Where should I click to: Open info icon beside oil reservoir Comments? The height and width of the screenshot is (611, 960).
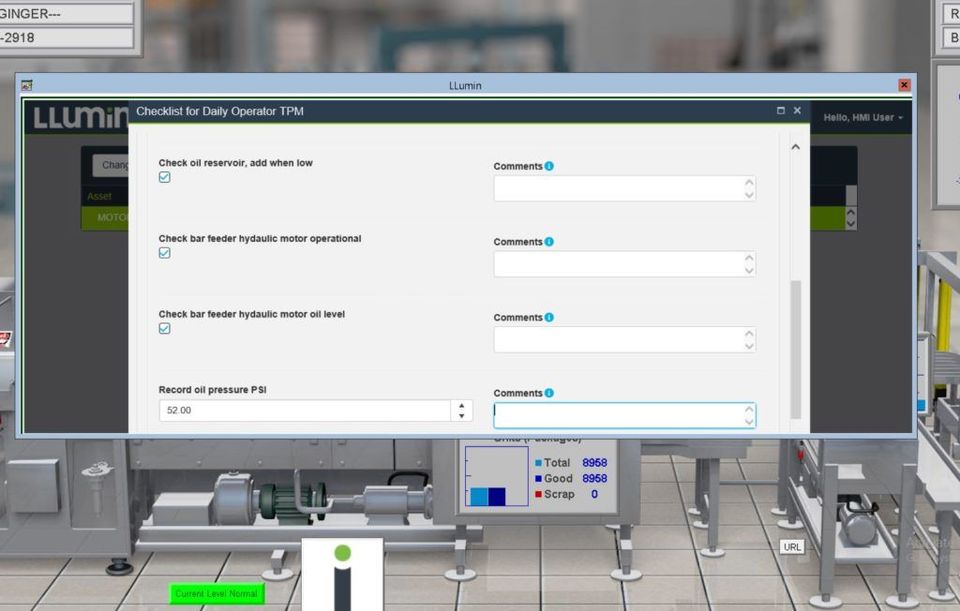click(x=549, y=166)
